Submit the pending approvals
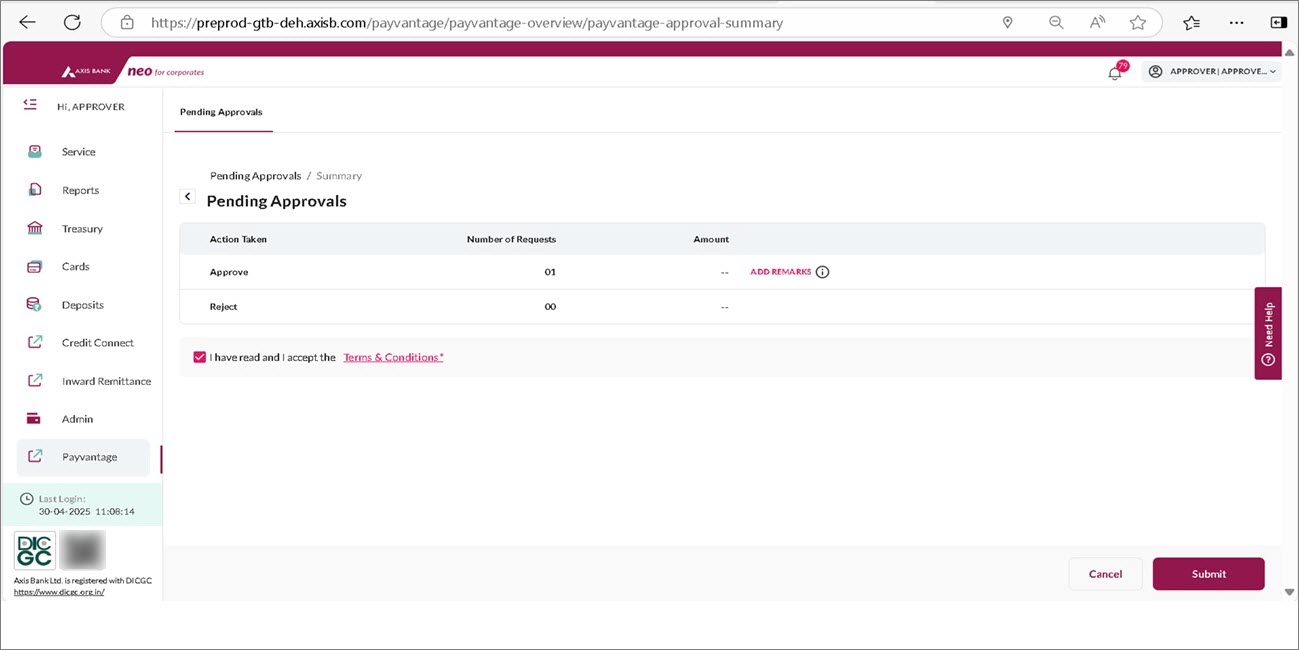This screenshot has width=1299, height=650. [1208, 574]
